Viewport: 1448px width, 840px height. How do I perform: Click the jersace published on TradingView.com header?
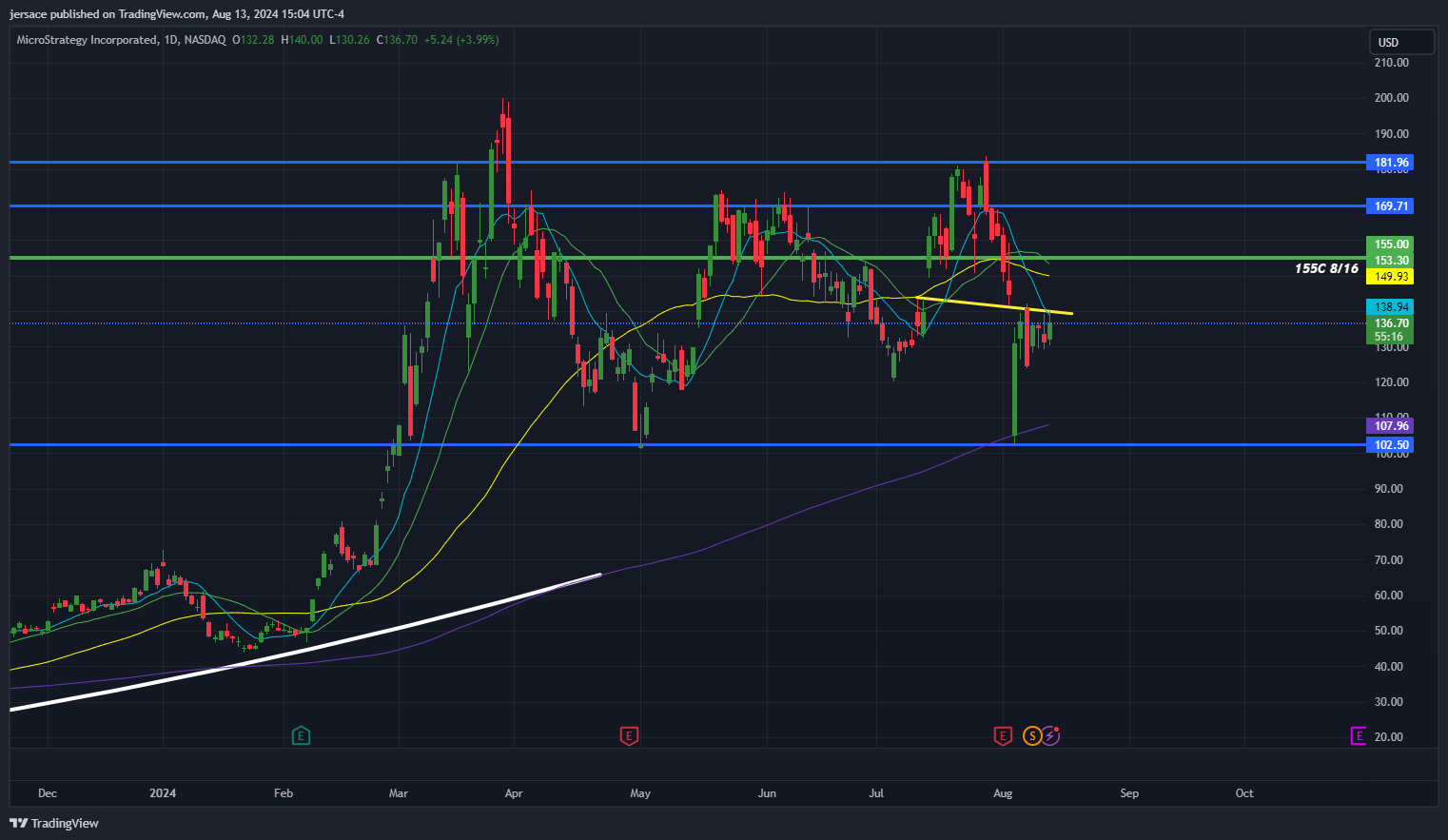click(177, 14)
